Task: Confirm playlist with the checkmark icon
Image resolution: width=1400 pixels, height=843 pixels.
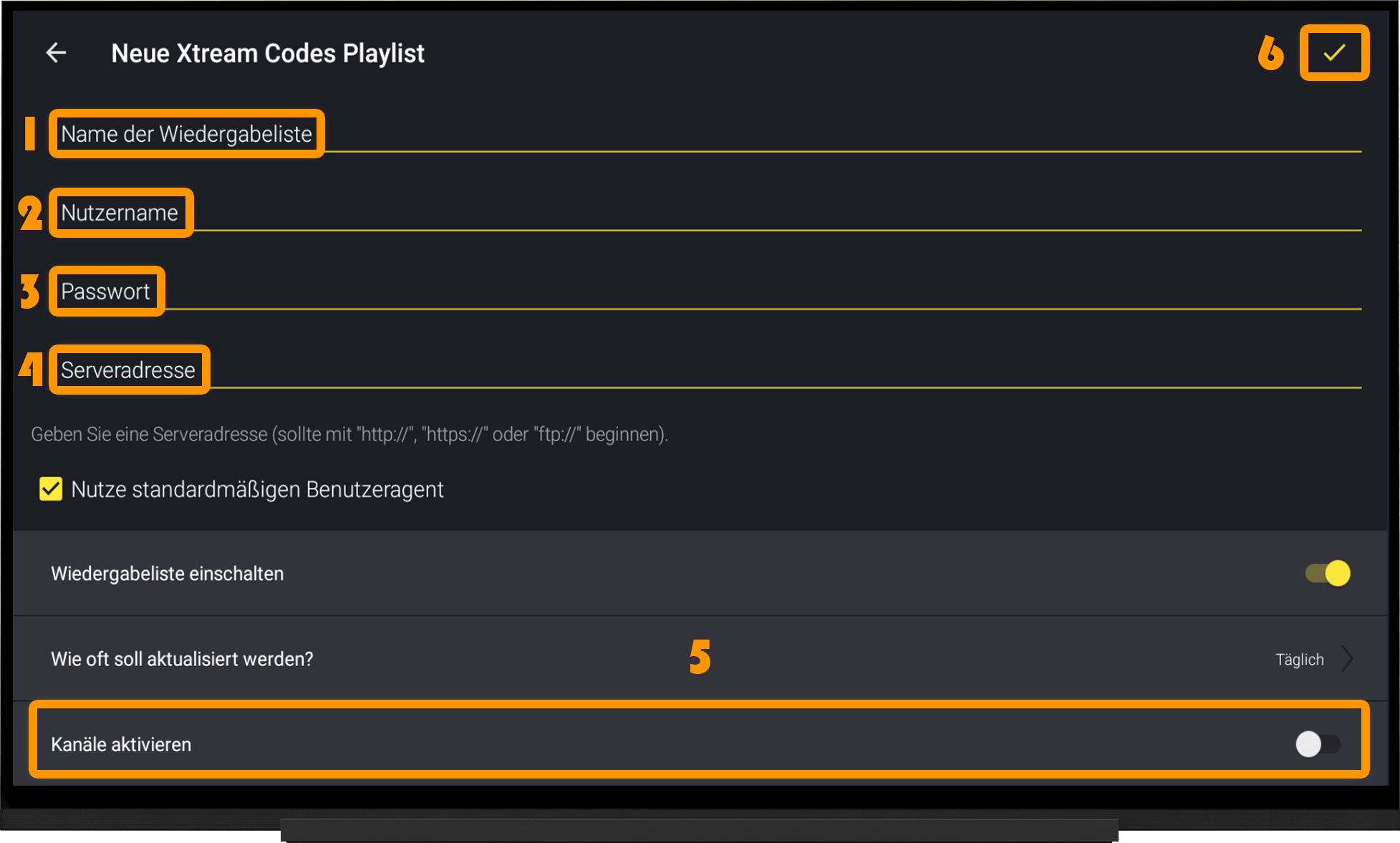Action: (1334, 52)
